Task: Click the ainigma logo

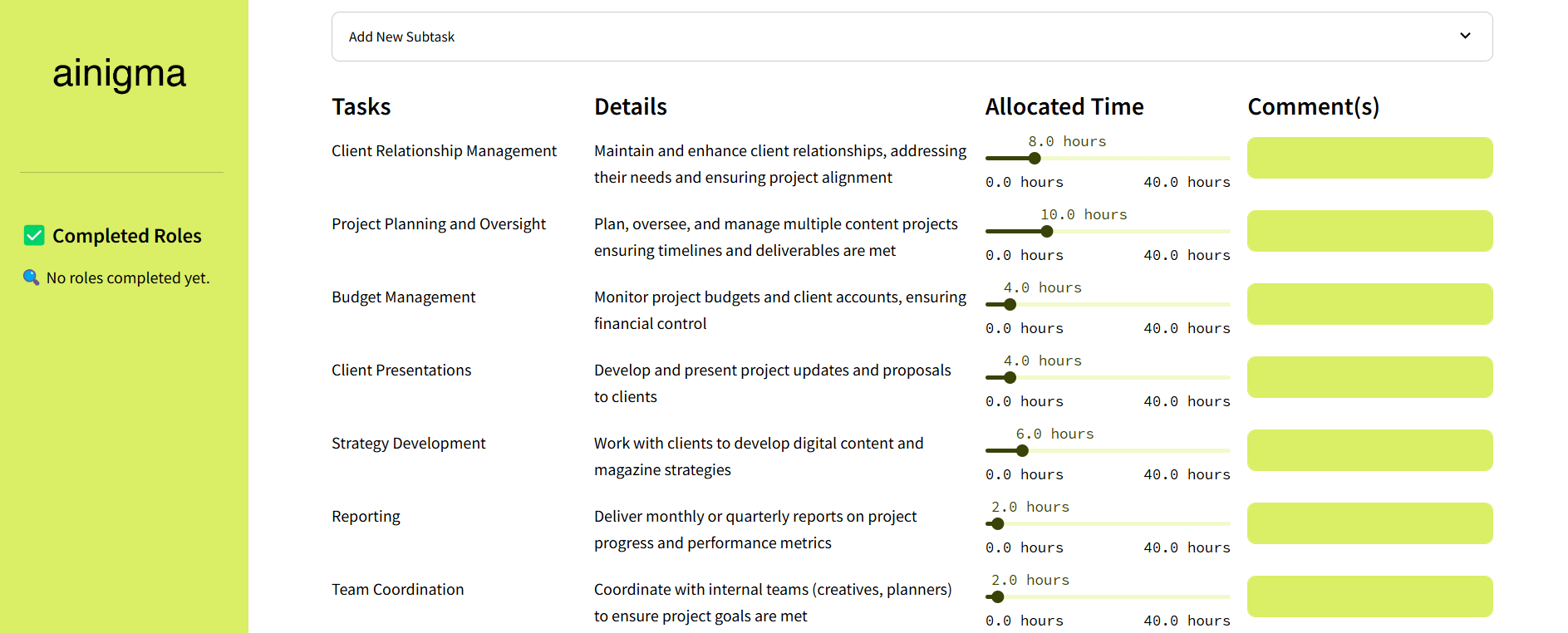Action: click(x=120, y=75)
